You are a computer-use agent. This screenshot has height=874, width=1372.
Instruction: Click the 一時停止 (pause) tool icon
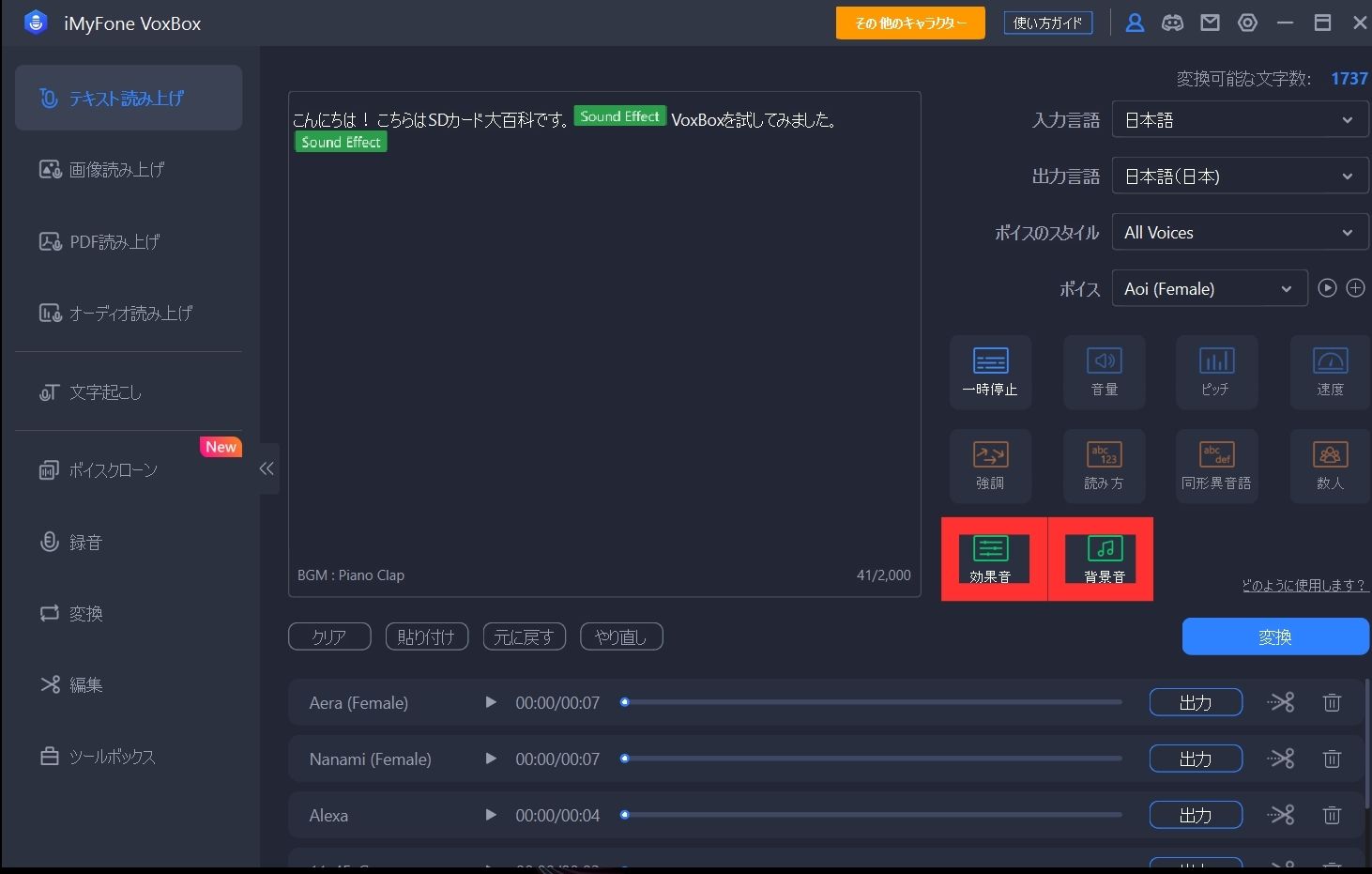tap(990, 371)
